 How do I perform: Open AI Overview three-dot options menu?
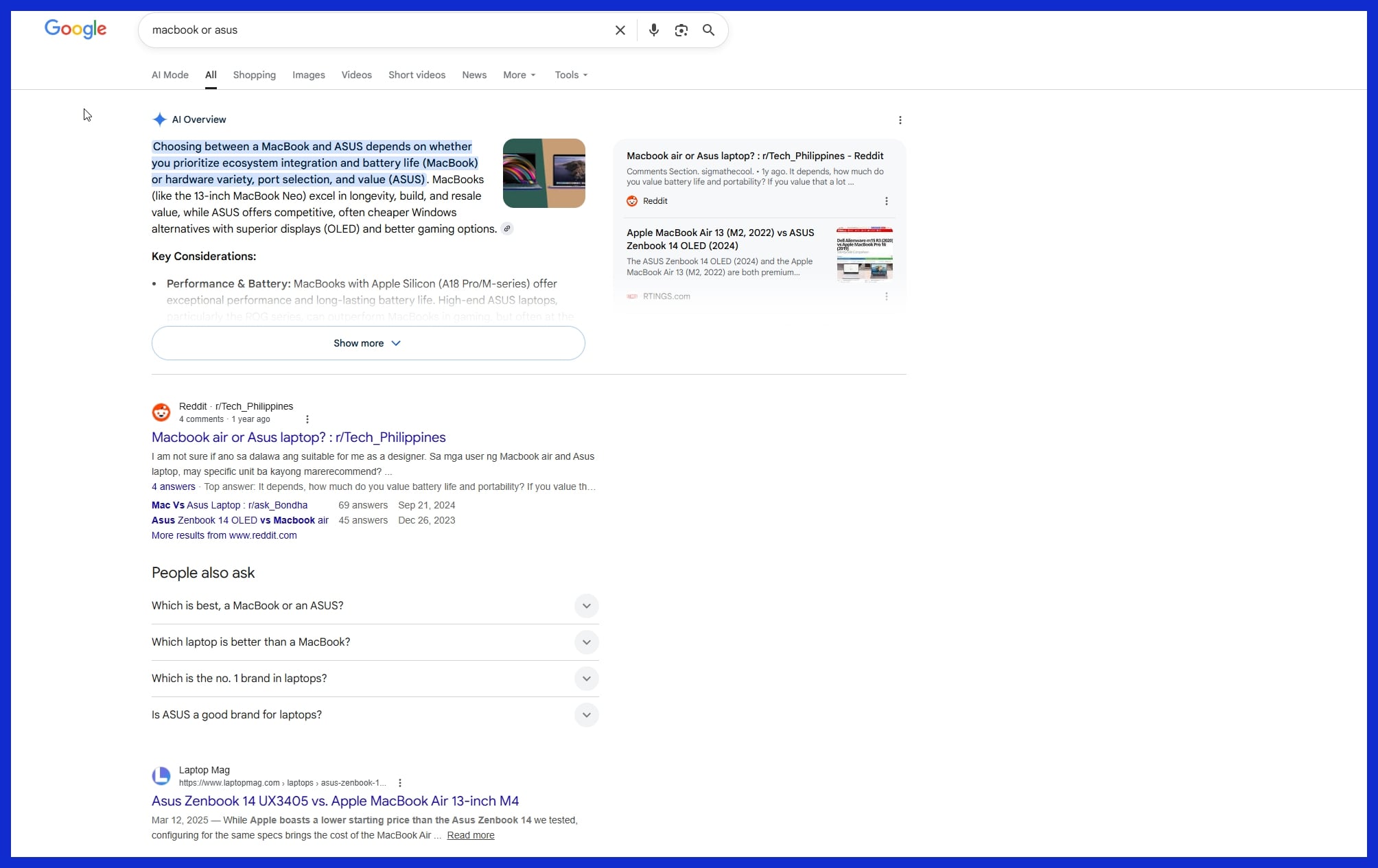pyautogui.click(x=900, y=120)
